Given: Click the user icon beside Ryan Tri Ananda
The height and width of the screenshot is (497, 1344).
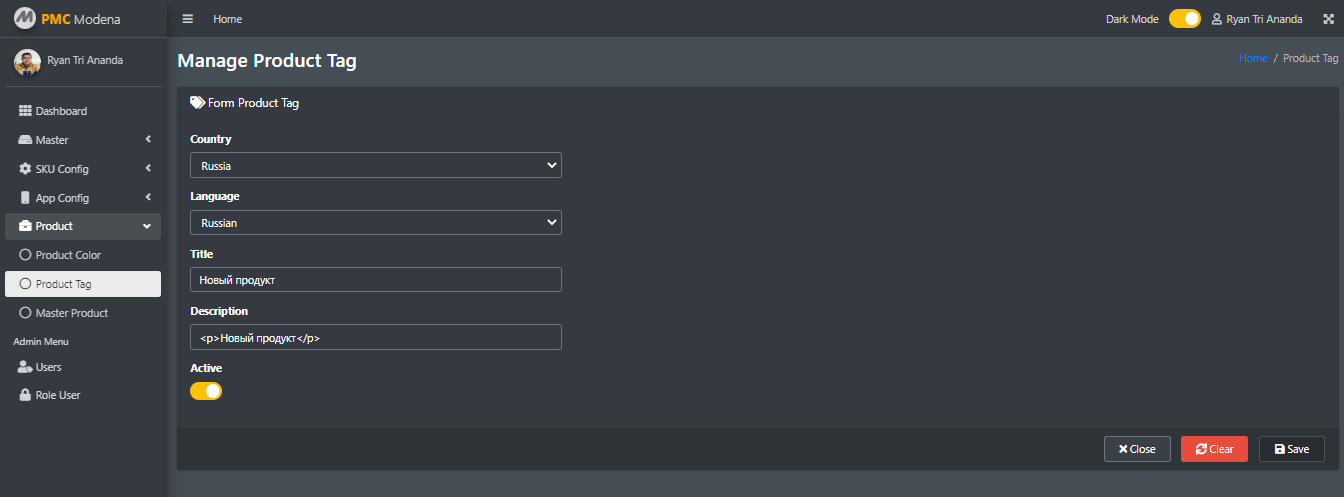Looking at the screenshot, I should 1217,19.
